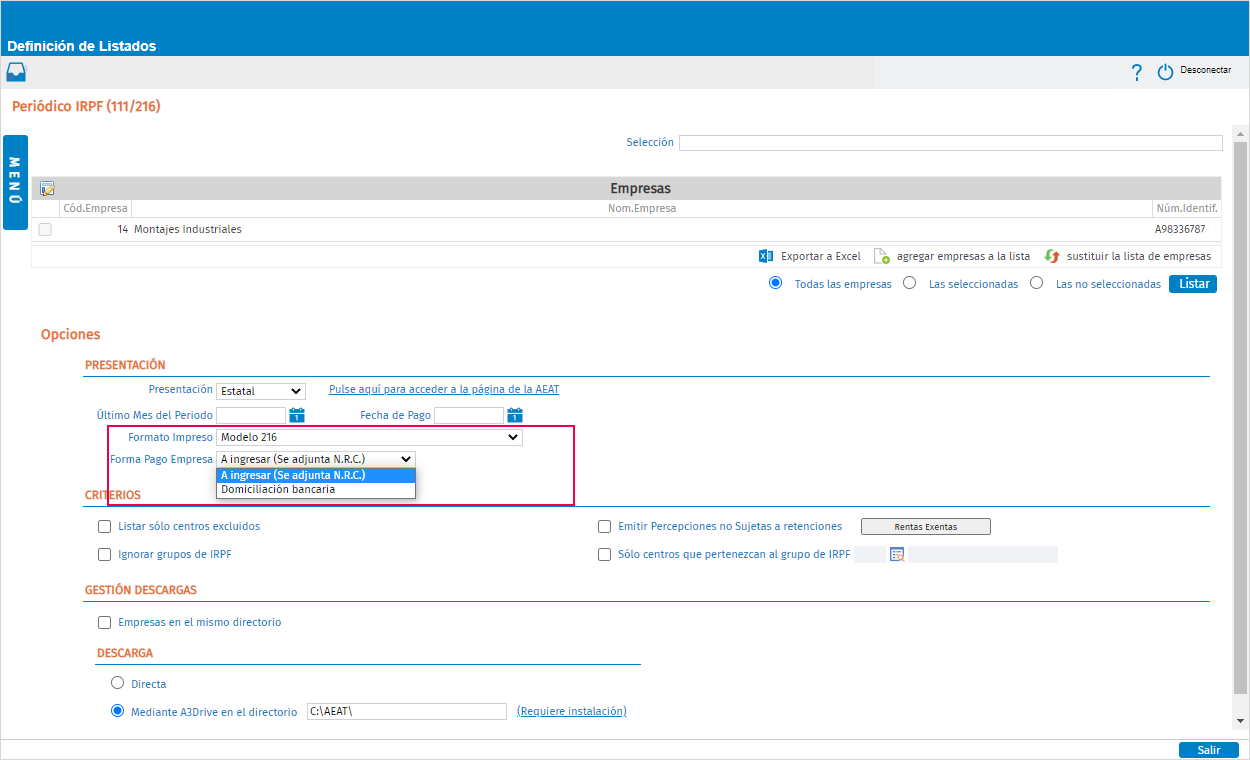This screenshot has height=760, width=1250.
Task: Click the Selección input field
Action: [x=950, y=143]
